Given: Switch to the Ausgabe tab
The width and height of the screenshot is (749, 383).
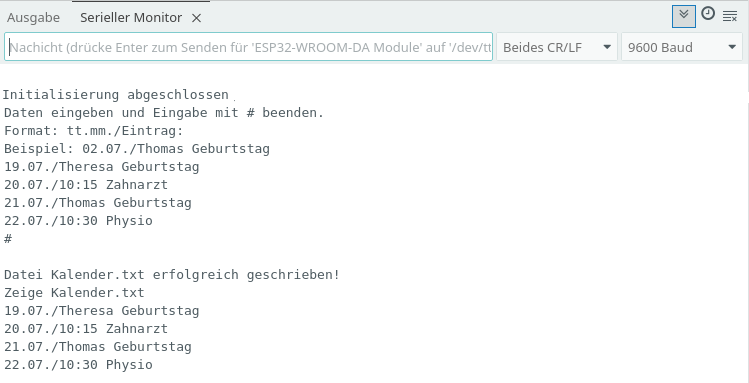Looking at the screenshot, I should pyautogui.click(x=33, y=18).
